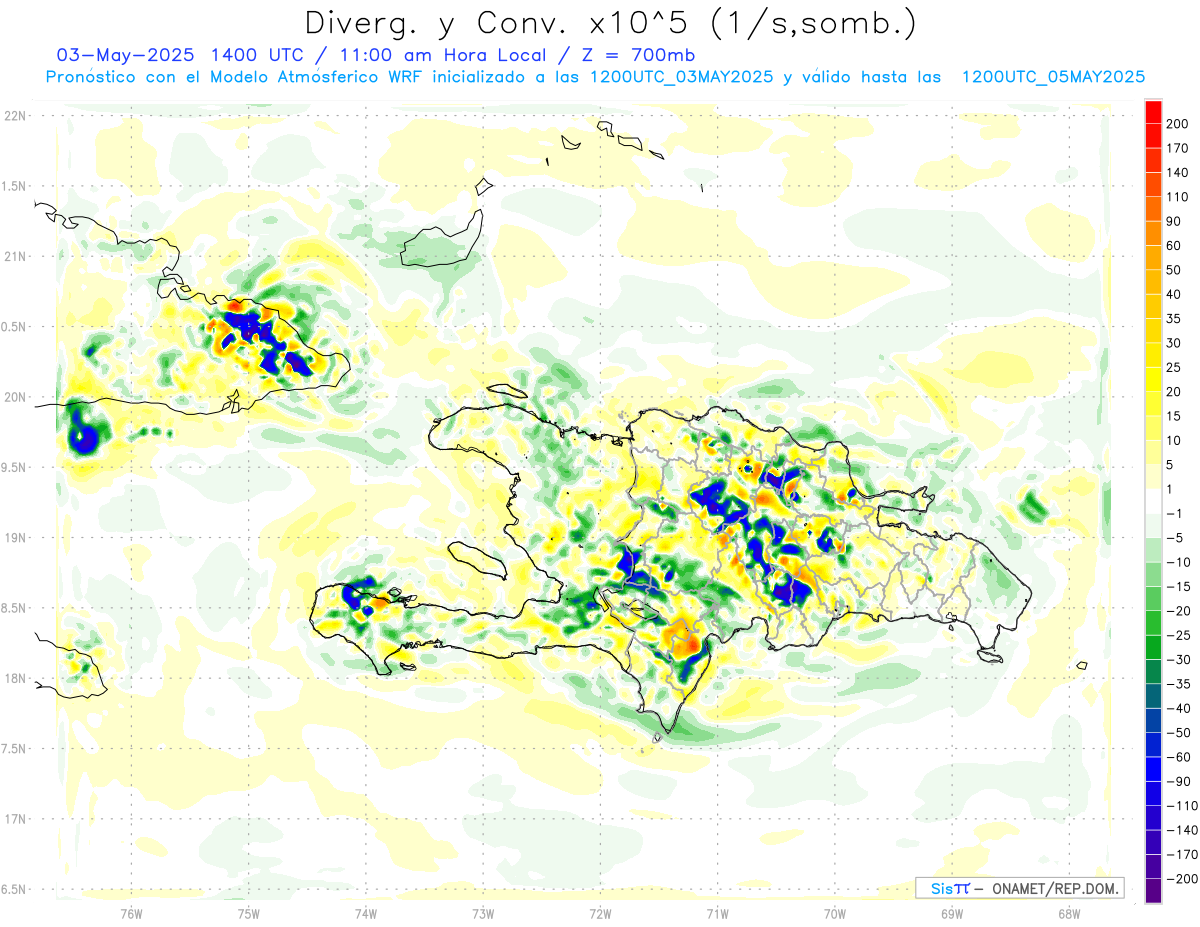
Task: Click the positive '15' colorbar value
Action: pos(1175,416)
